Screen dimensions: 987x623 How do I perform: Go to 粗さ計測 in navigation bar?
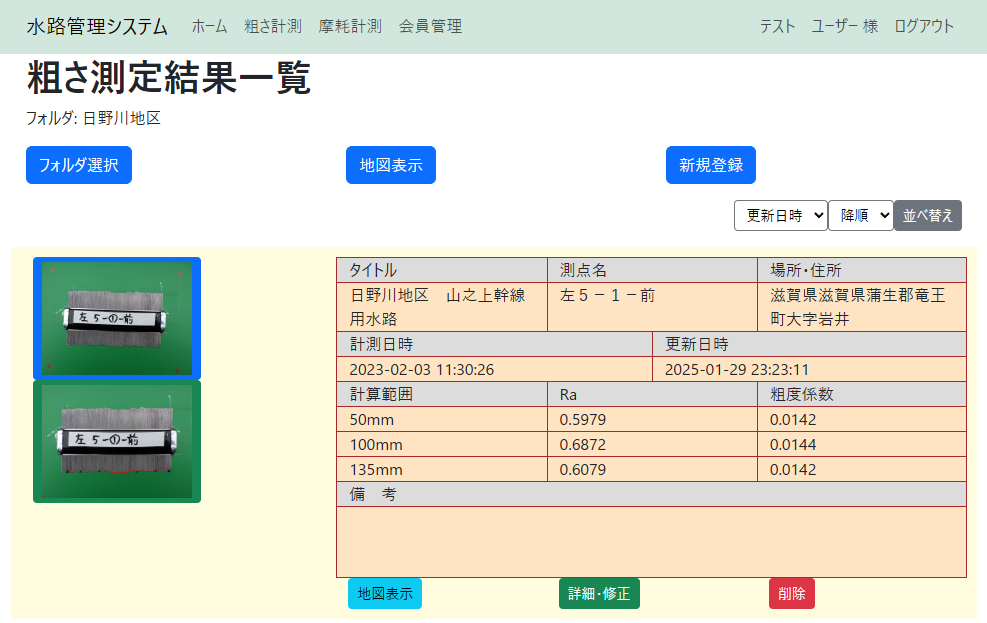tap(273, 26)
